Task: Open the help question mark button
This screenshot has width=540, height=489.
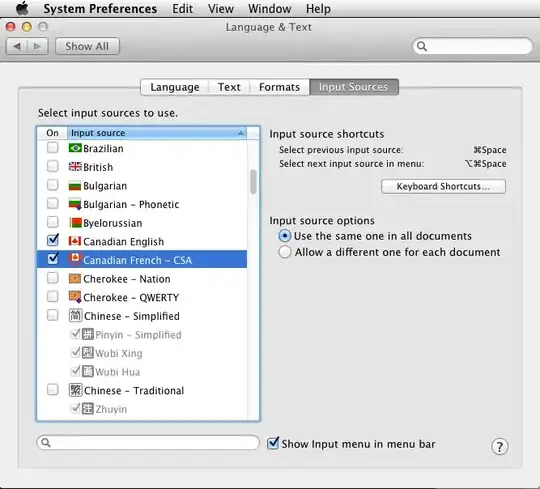Action: [499, 447]
